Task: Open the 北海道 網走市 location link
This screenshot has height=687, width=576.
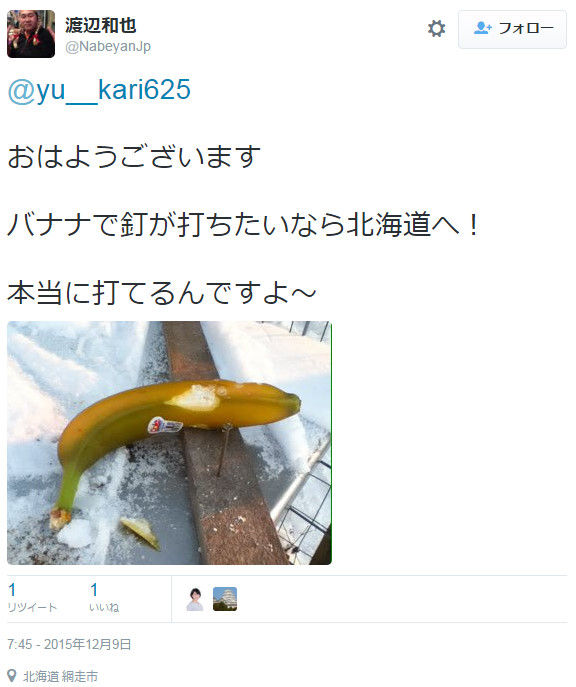Action: [x=60, y=676]
